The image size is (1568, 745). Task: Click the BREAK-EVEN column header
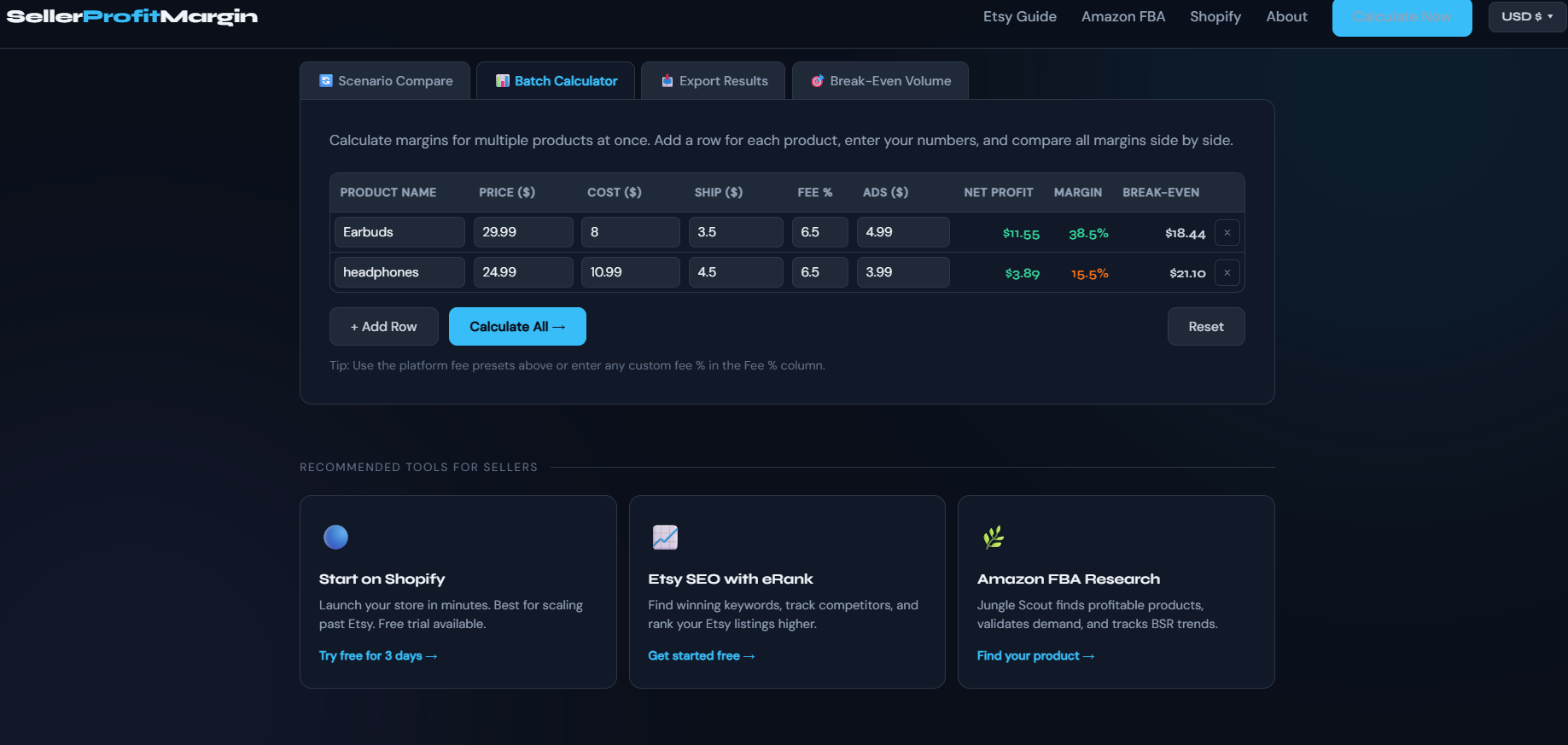tap(1161, 193)
